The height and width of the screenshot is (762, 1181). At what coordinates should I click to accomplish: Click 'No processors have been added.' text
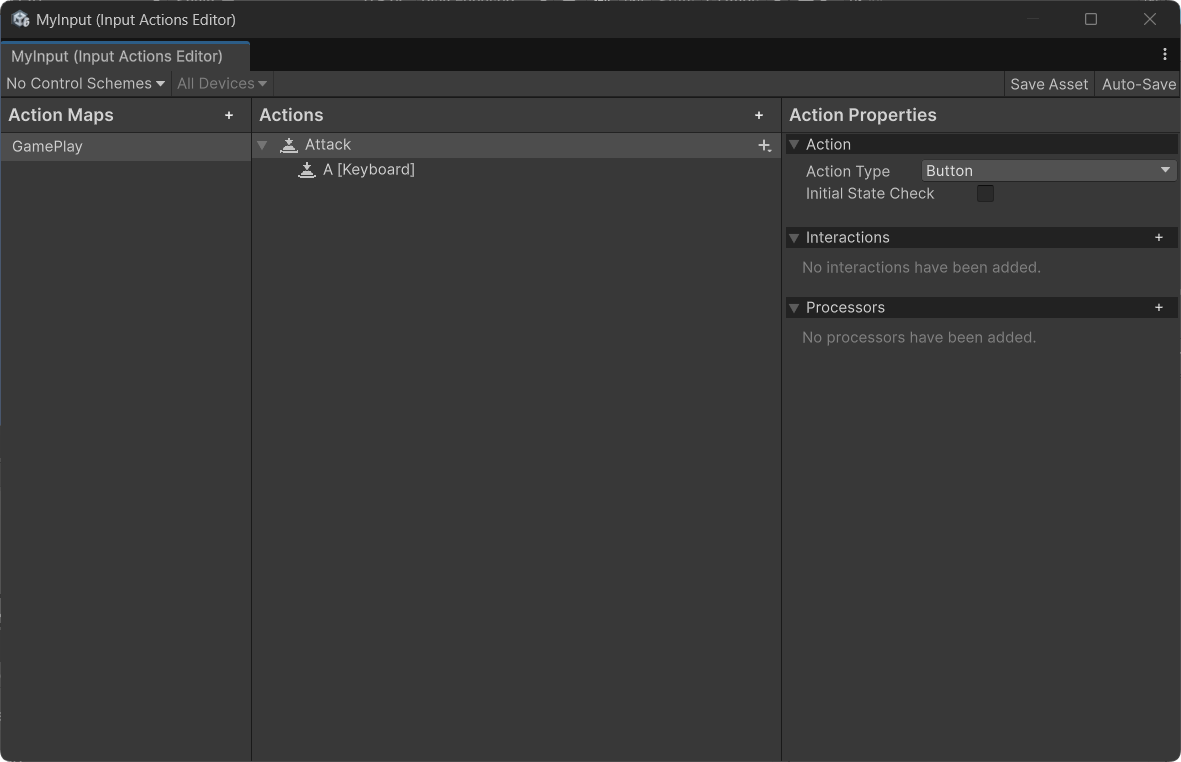pos(919,337)
